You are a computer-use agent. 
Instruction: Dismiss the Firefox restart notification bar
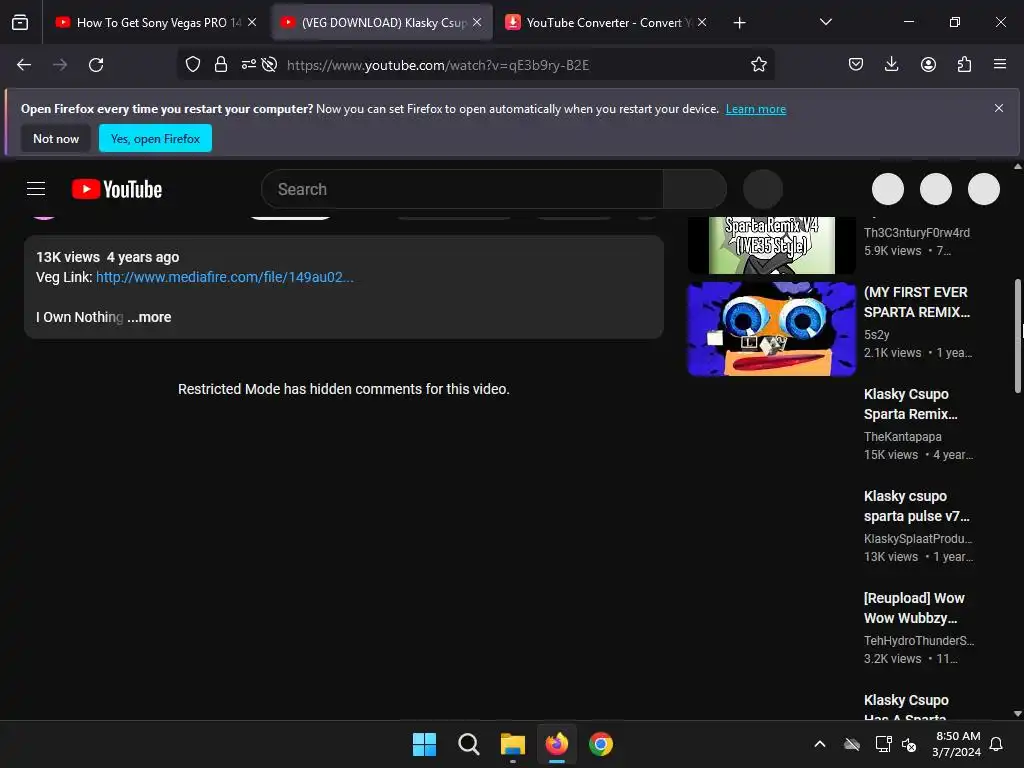[999, 108]
